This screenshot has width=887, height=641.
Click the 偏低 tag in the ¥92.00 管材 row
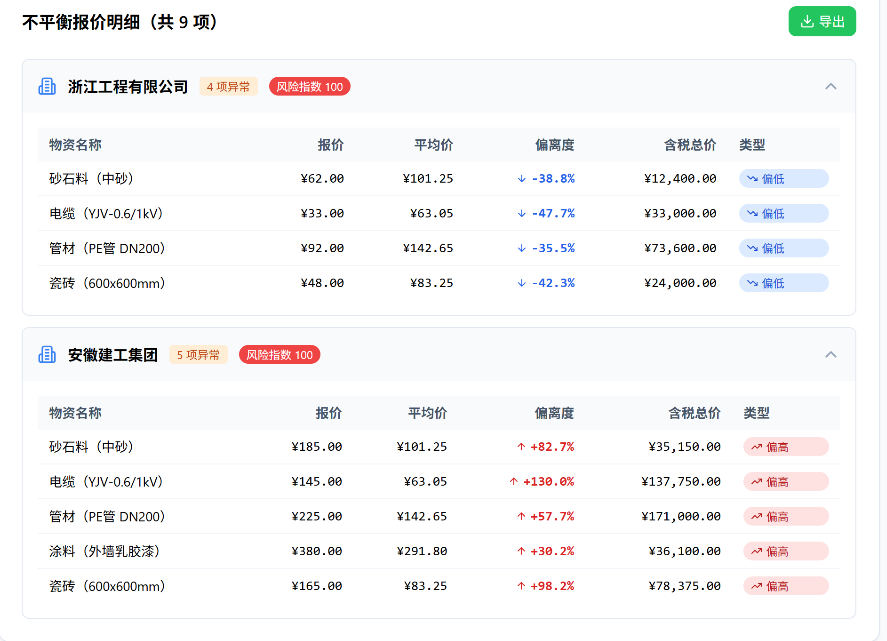point(783,248)
